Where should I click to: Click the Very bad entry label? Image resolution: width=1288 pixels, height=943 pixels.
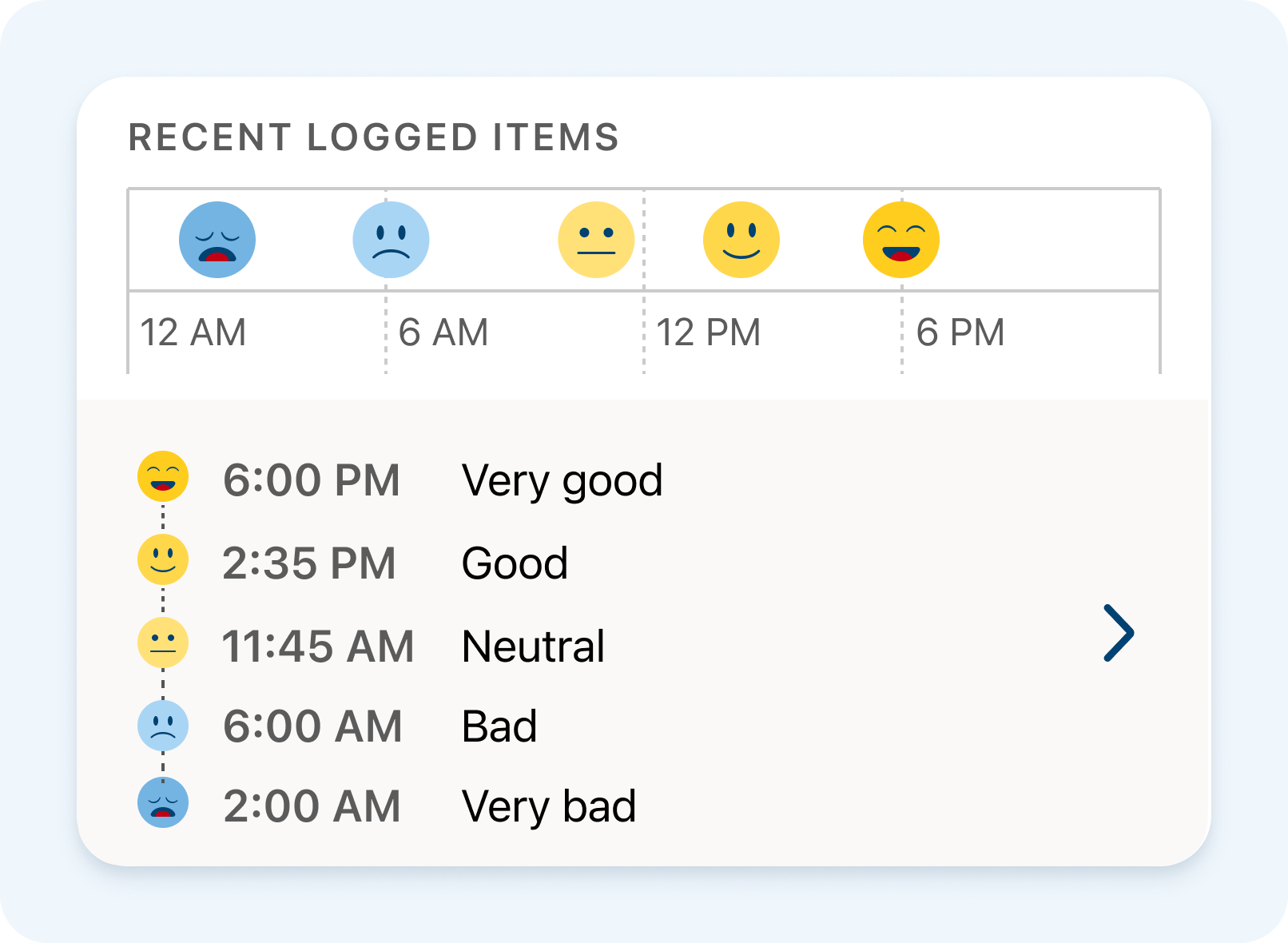coord(549,806)
